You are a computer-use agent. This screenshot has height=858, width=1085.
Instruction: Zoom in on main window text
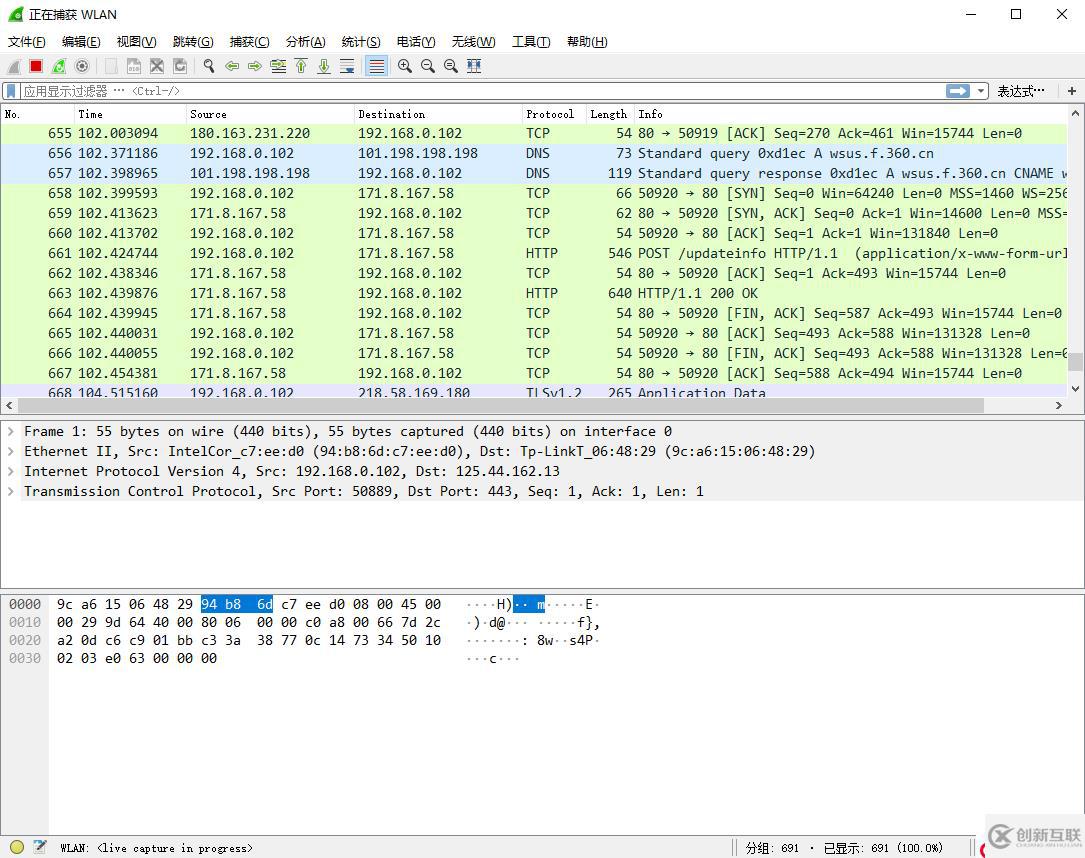(405, 66)
